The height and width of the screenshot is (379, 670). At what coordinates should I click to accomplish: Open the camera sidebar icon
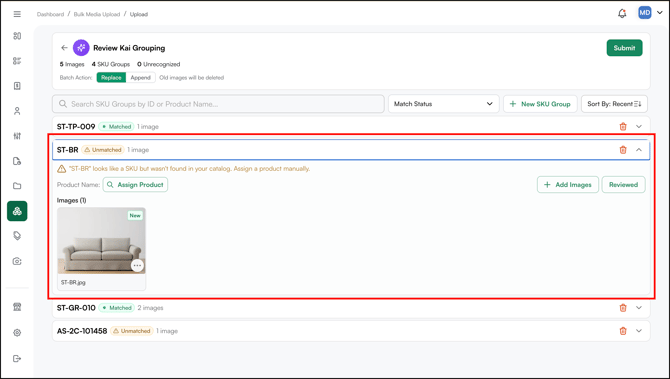[x=17, y=261]
